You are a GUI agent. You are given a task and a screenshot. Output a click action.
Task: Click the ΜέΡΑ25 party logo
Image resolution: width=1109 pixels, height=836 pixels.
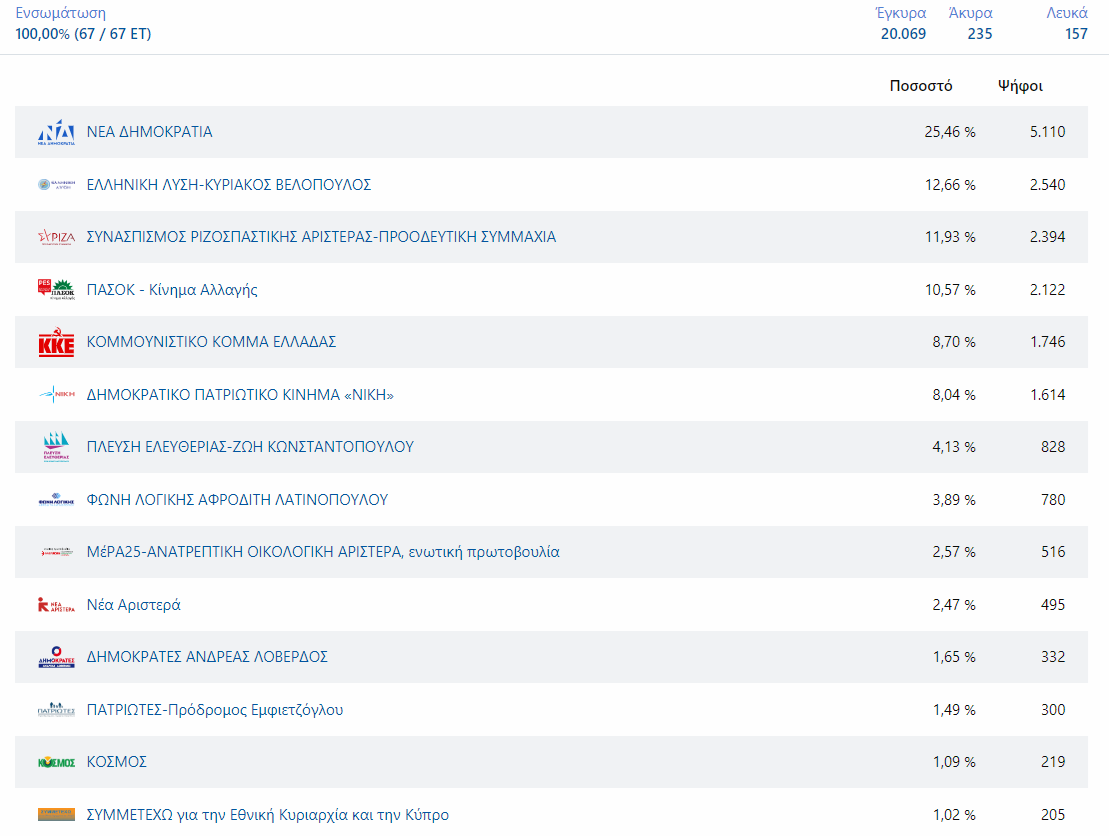pos(56,552)
